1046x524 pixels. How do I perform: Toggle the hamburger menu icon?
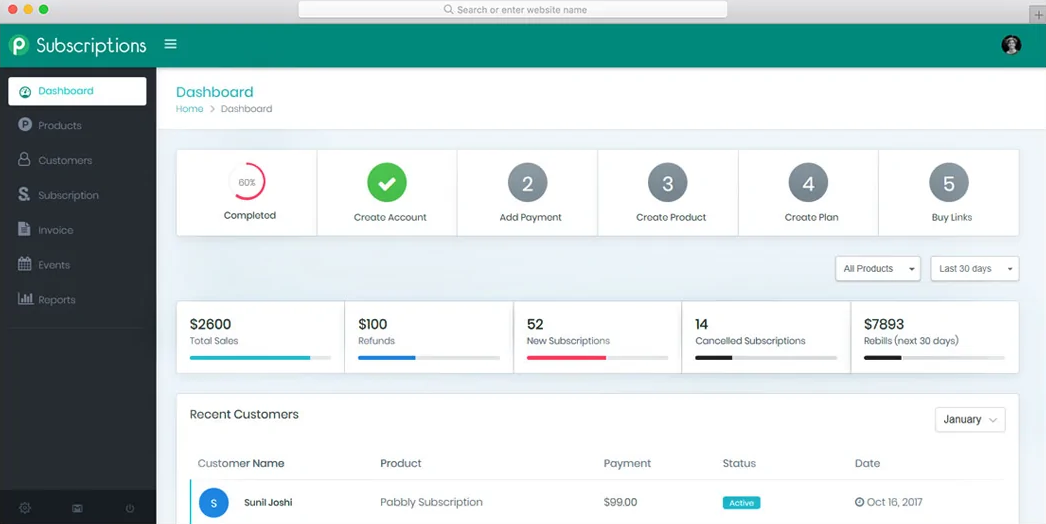click(171, 44)
